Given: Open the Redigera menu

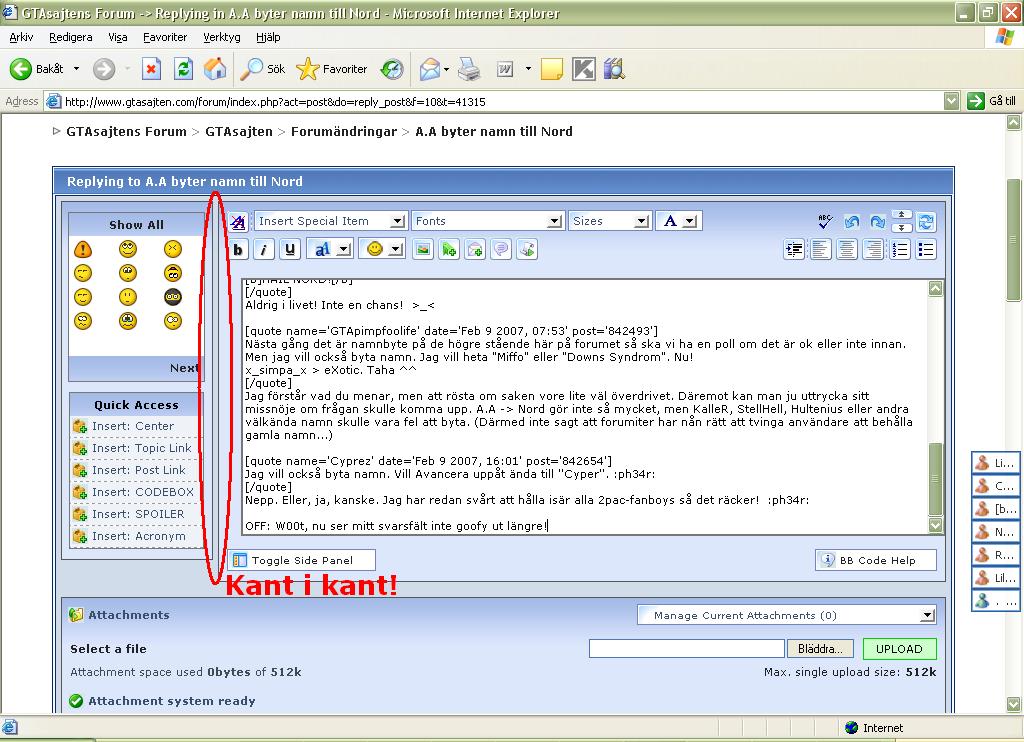Looking at the screenshot, I should [x=71, y=37].
